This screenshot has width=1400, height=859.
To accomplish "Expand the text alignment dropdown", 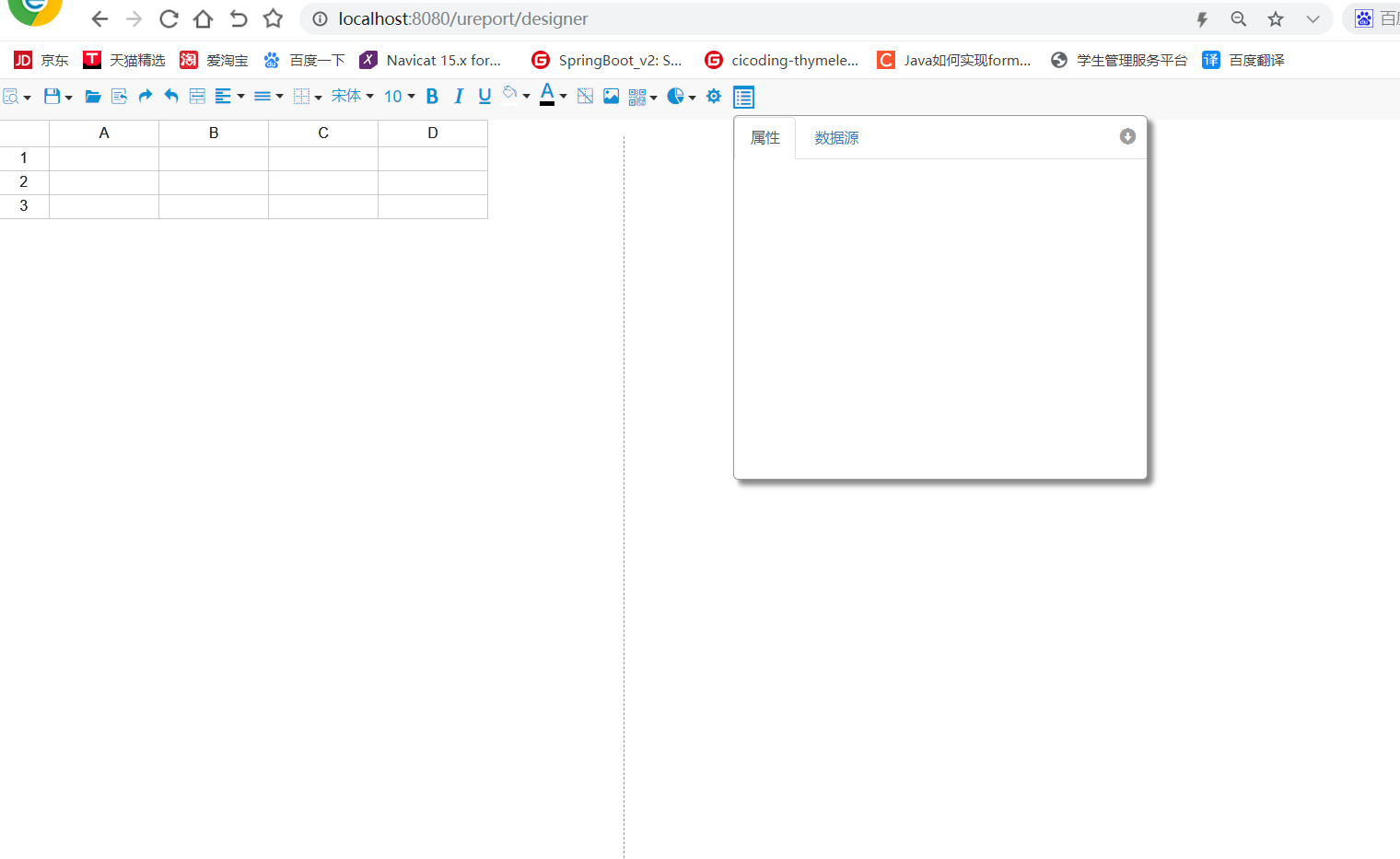I will 240,96.
